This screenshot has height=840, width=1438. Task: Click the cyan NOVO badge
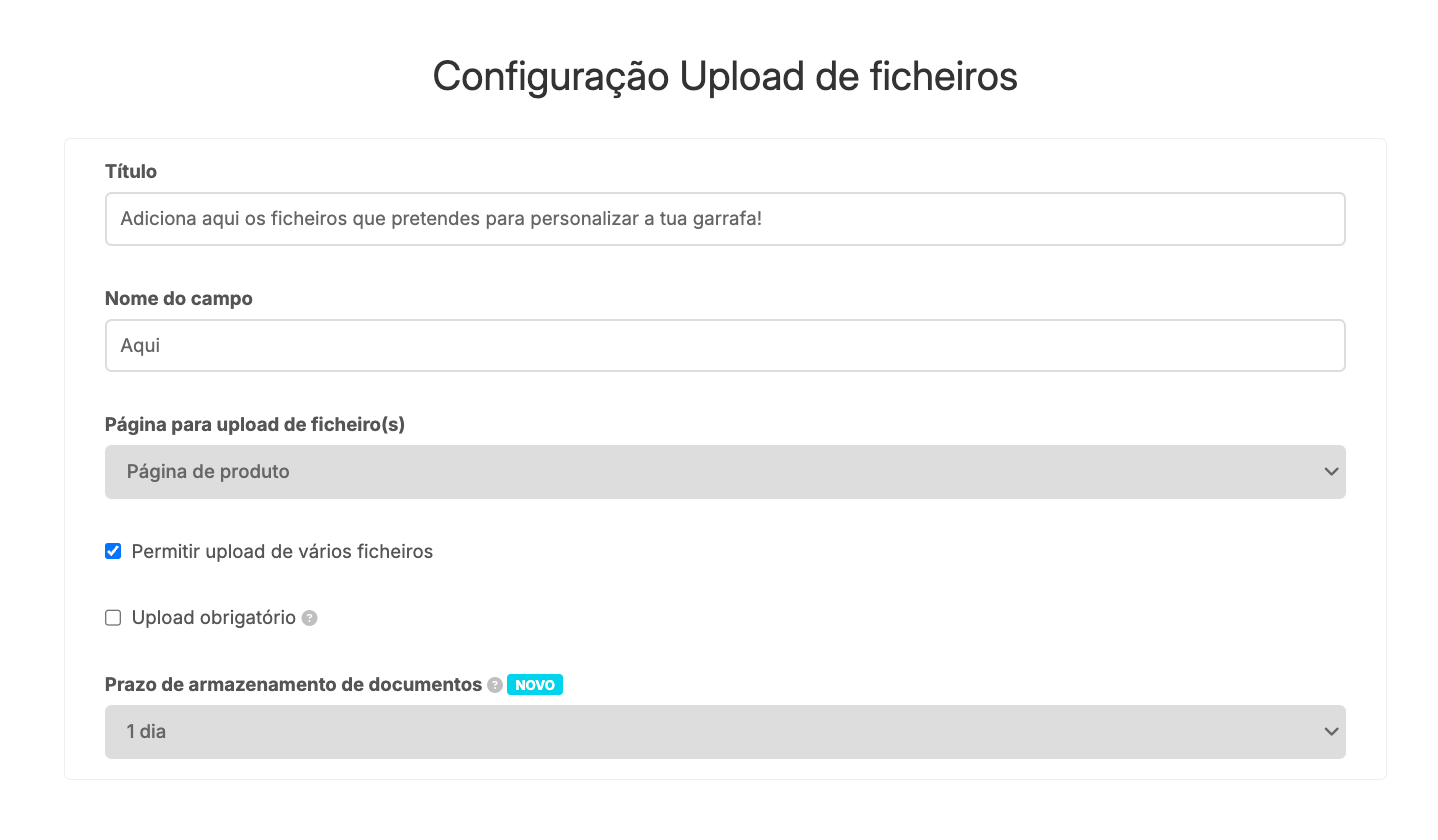[534, 684]
